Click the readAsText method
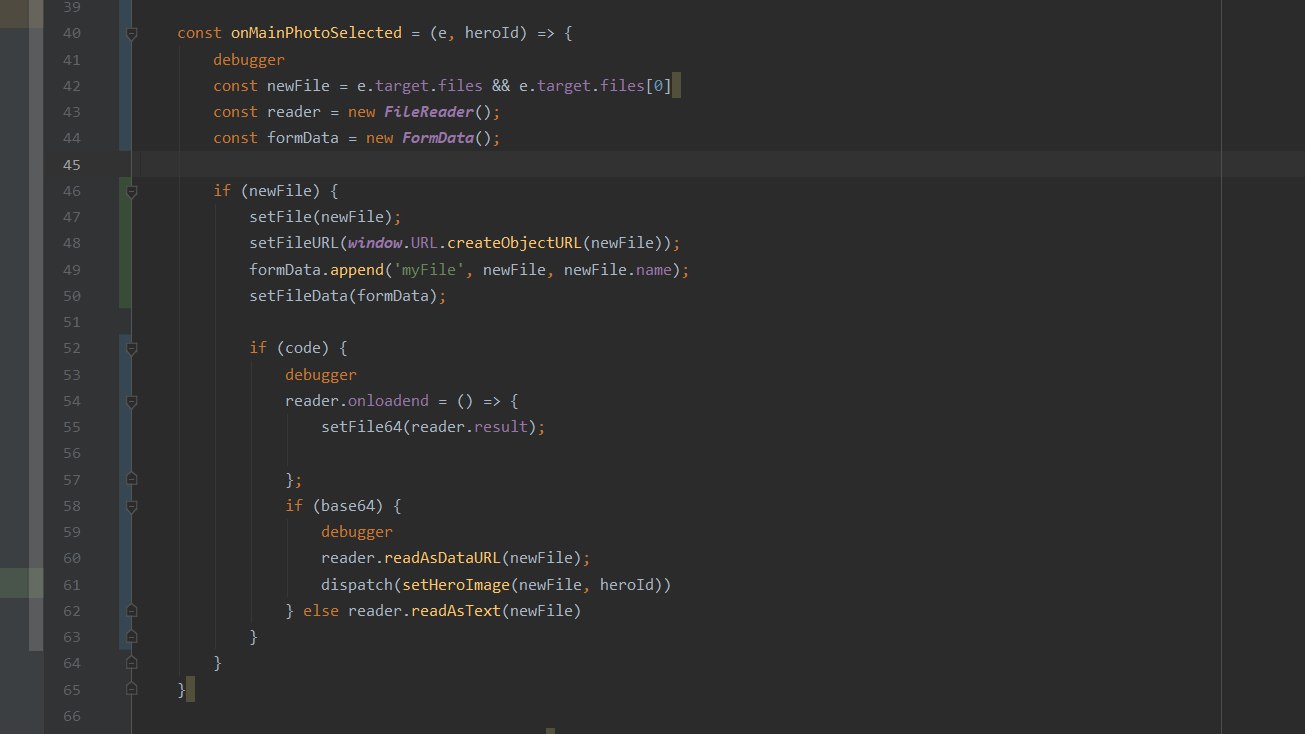This screenshot has width=1305, height=734. pyautogui.click(x=456, y=610)
